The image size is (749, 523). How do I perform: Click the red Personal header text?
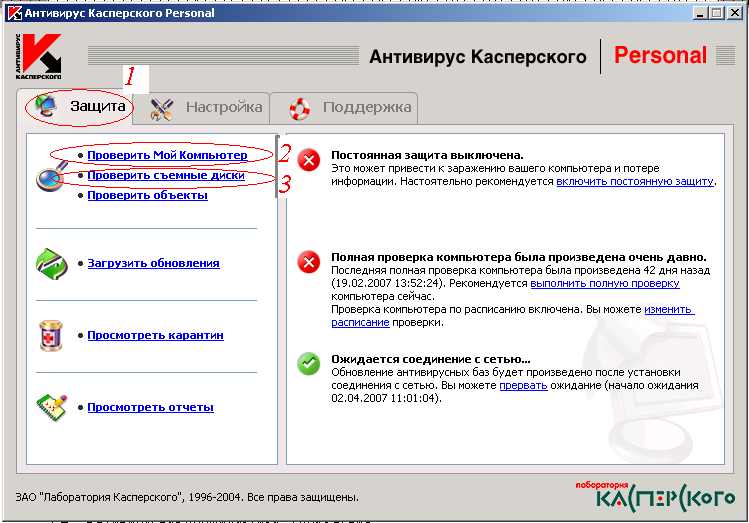click(x=660, y=55)
